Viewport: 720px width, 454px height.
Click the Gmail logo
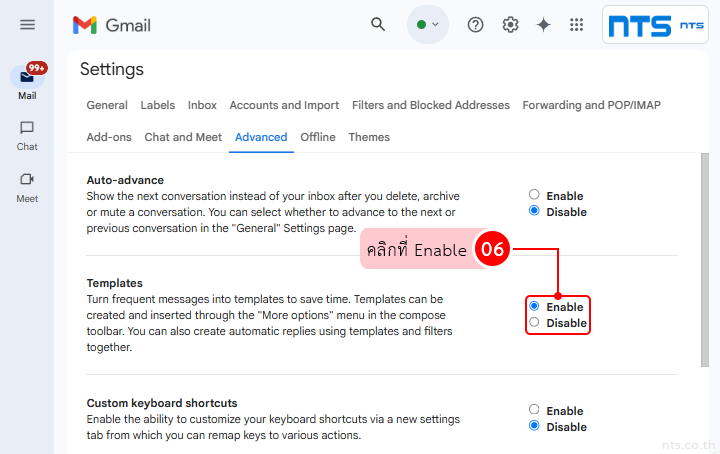point(112,25)
